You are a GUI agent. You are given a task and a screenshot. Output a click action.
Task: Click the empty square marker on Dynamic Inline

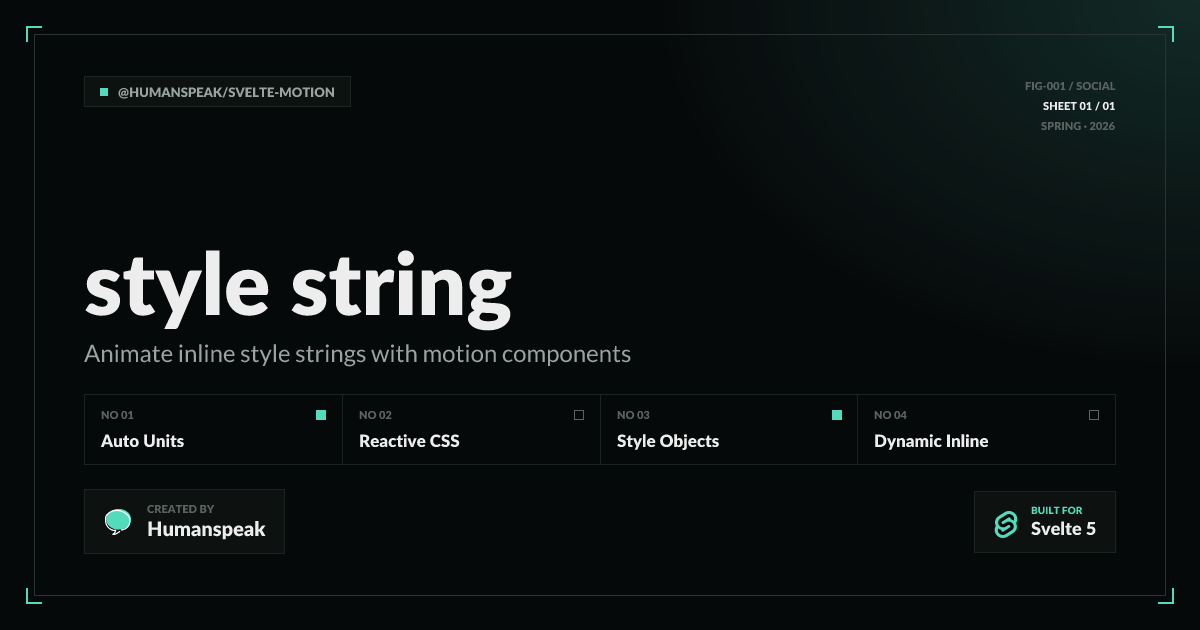(x=1094, y=415)
